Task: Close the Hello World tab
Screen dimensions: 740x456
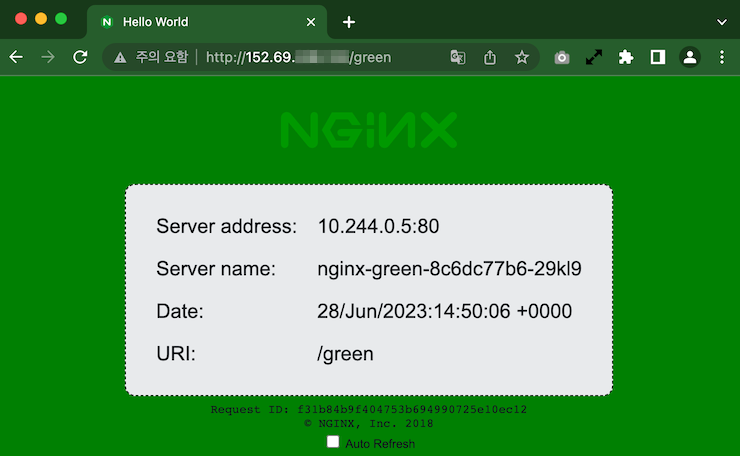Action: point(311,21)
